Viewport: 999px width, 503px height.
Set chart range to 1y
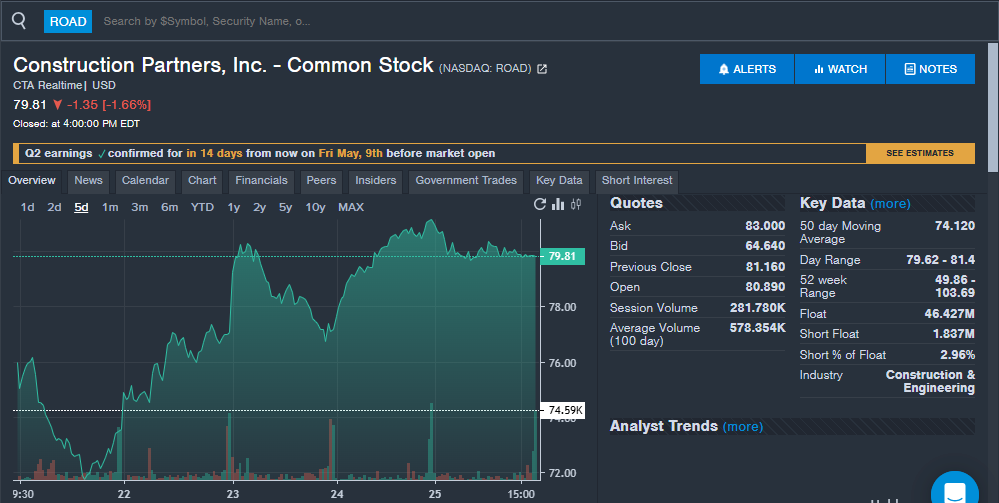point(234,207)
